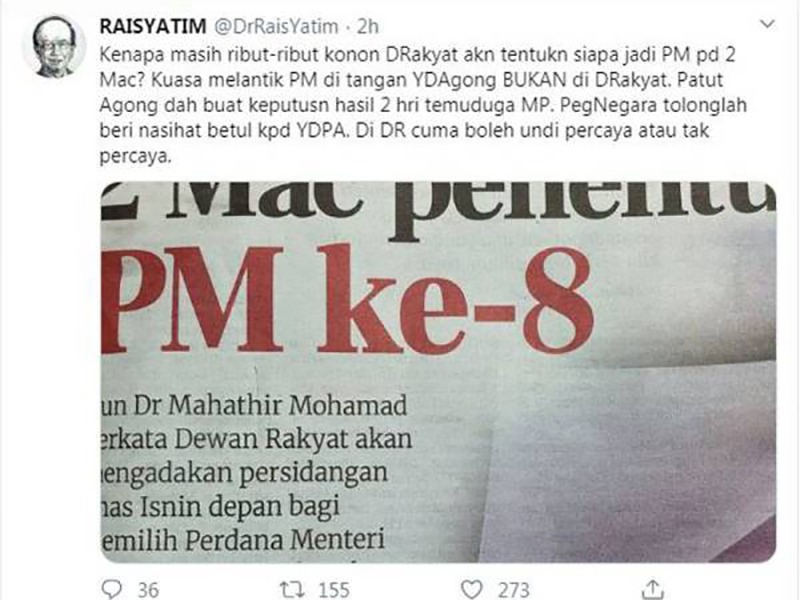Screen dimensions: 800x600
Task: Click the likes count 273
Action: click(x=514, y=590)
